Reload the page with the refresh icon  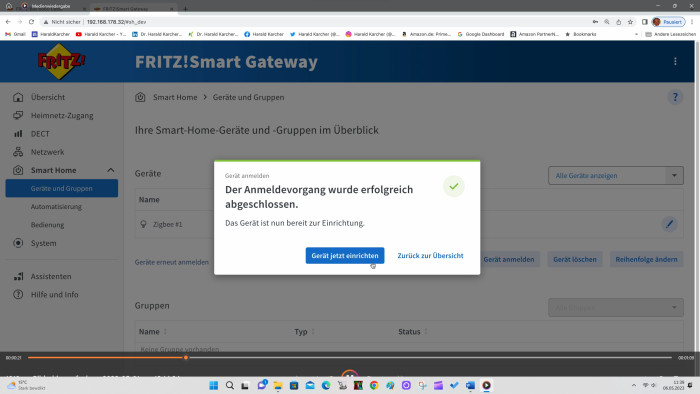click(31, 21)
